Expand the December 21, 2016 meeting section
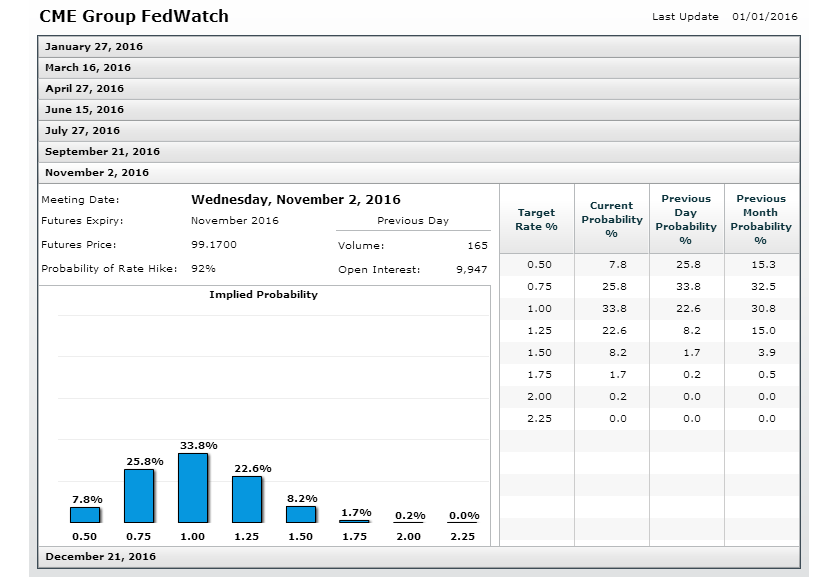 418,556
